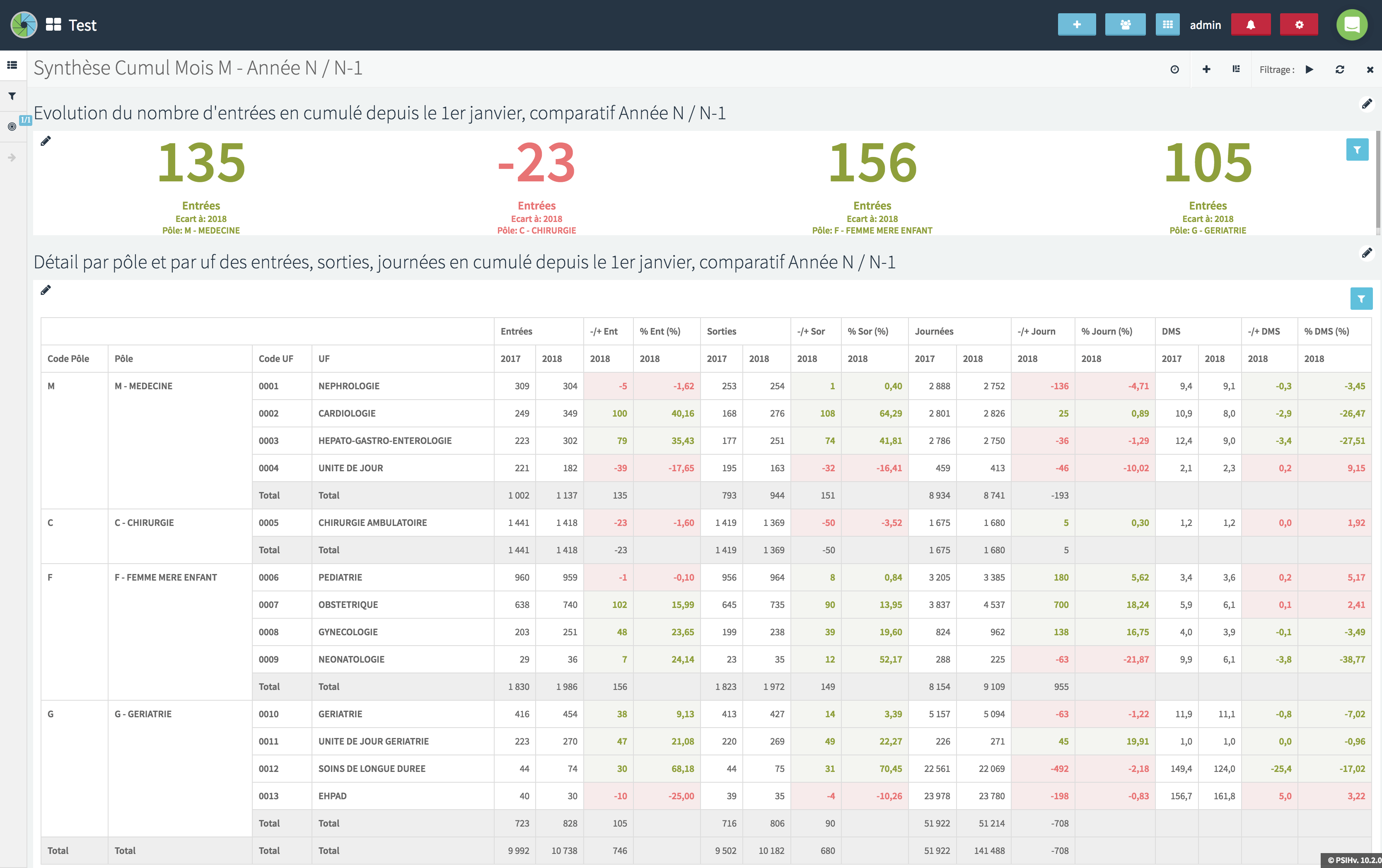Click the blue plus button in header
The image size is (1382, 868).
[1076, 25]
